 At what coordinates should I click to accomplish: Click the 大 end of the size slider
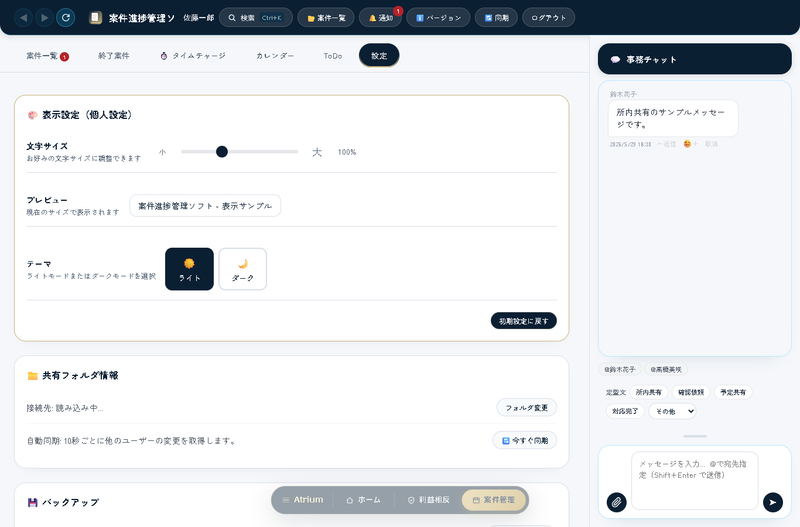[x=317, y=152]
